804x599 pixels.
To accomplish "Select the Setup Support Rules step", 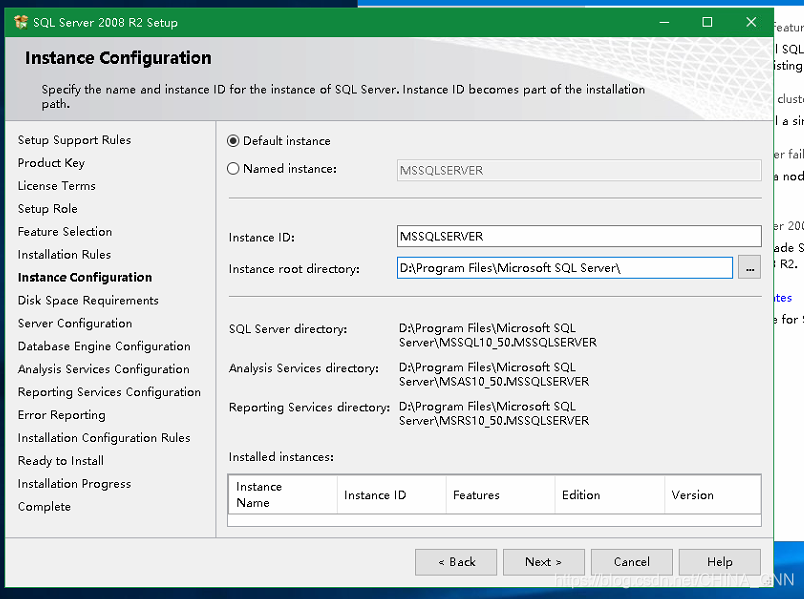I will [x=74, y=140].
